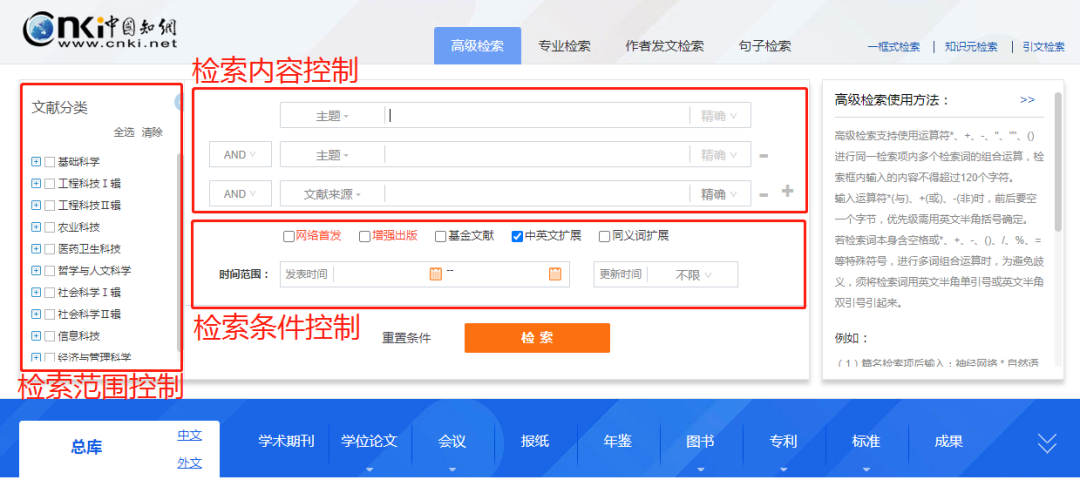Expand more databases with double chevron
Image resolution: width=1080 pixels, height=500 pixels.
[x=1047, y=444]
